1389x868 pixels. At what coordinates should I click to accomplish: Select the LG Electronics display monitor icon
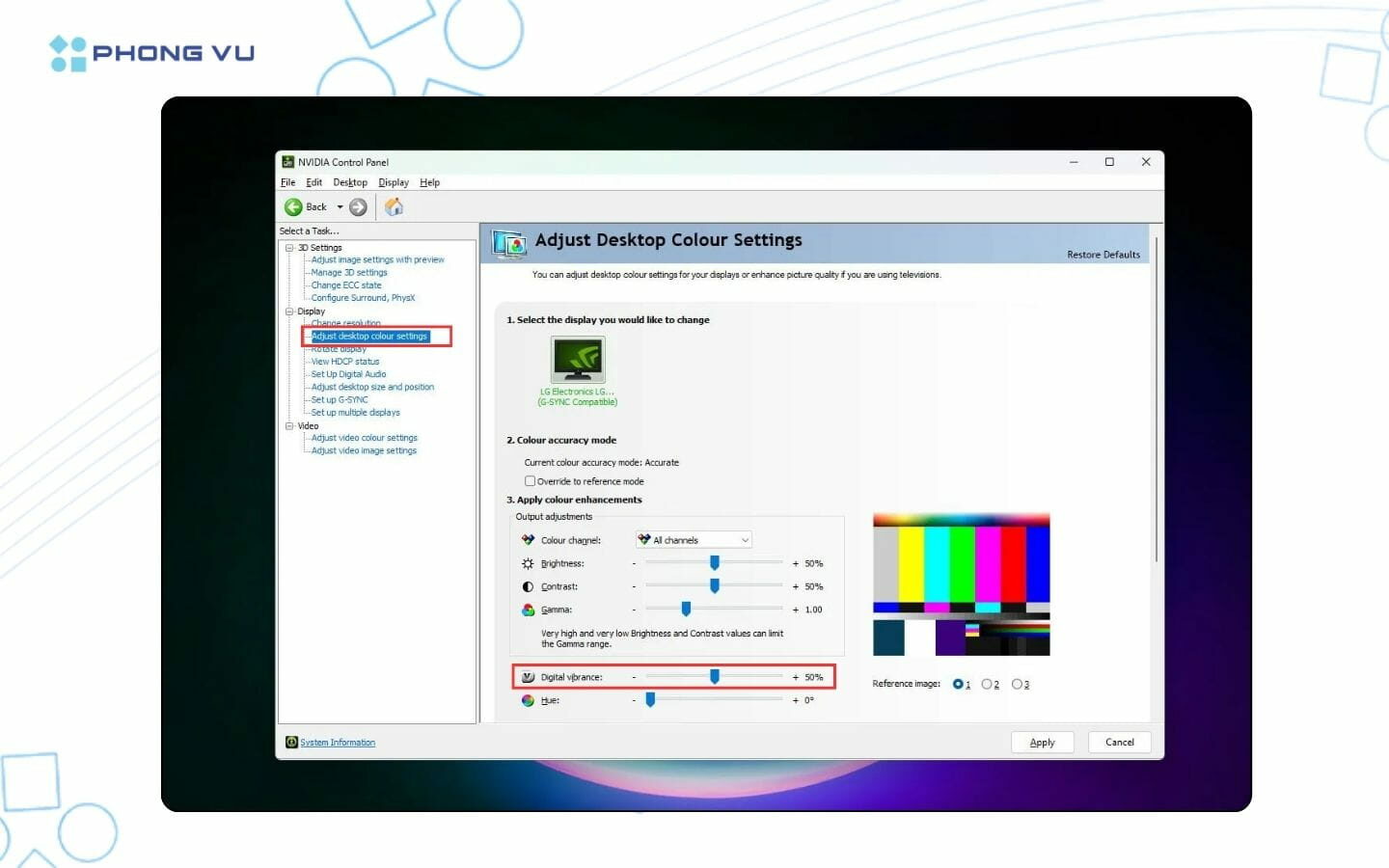pyautogui.click(x=578, y=360)
